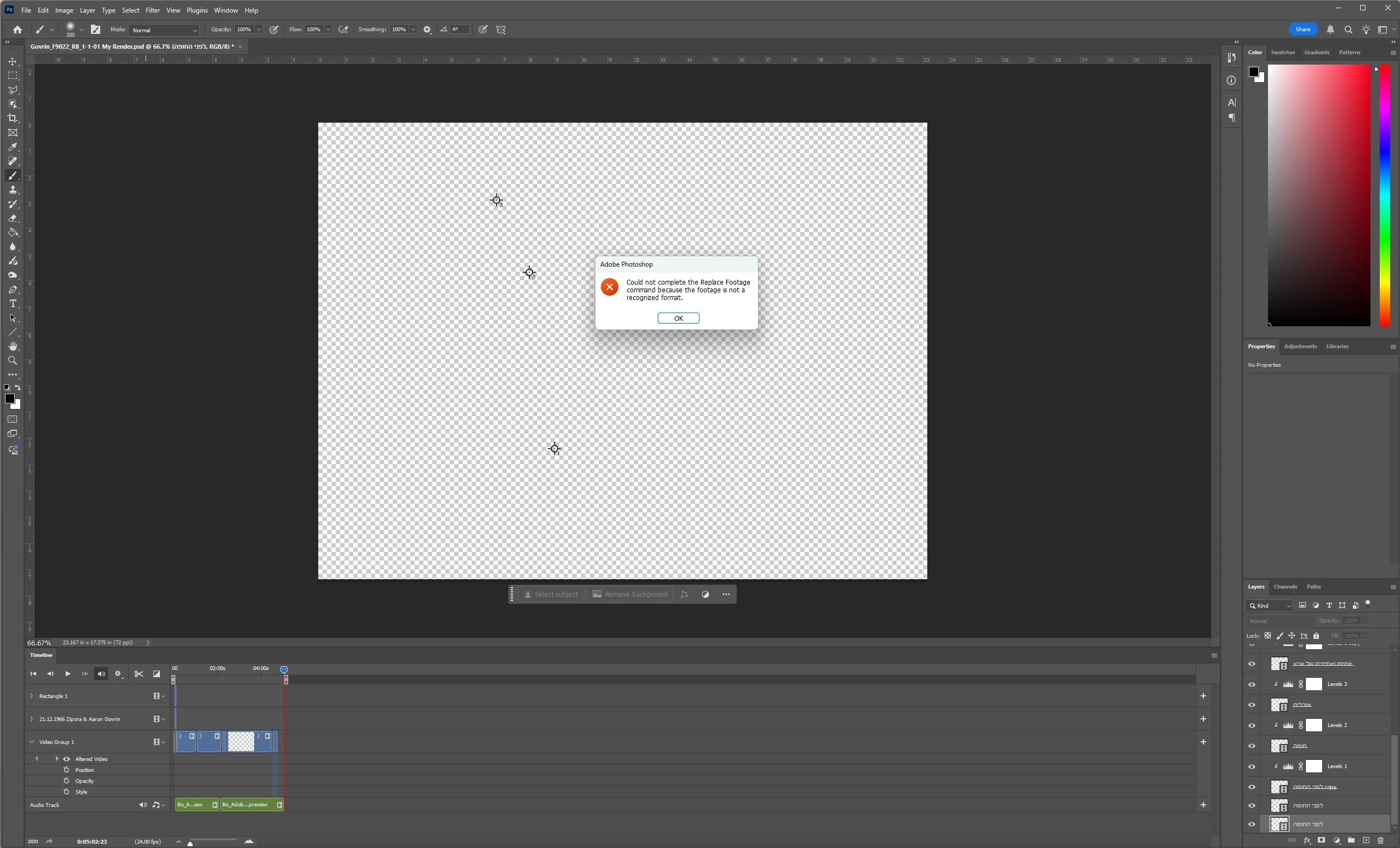
Task: Click the blue Share button
Action: click(1303, 30)
